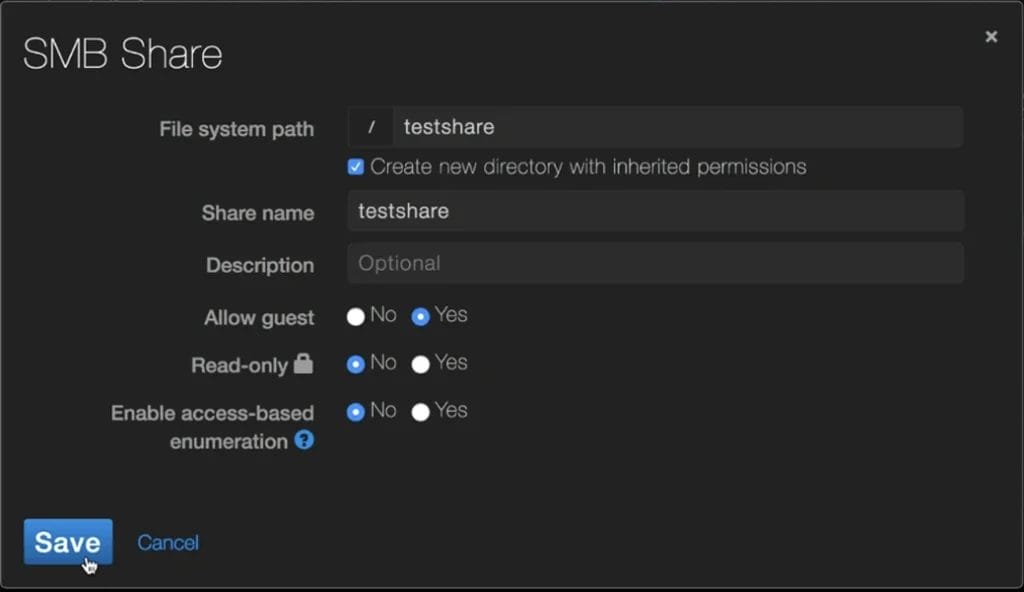The image size is (1024, 592).
Task: Toggle Create new directory with inherited permissions
Action: (356, 167)
